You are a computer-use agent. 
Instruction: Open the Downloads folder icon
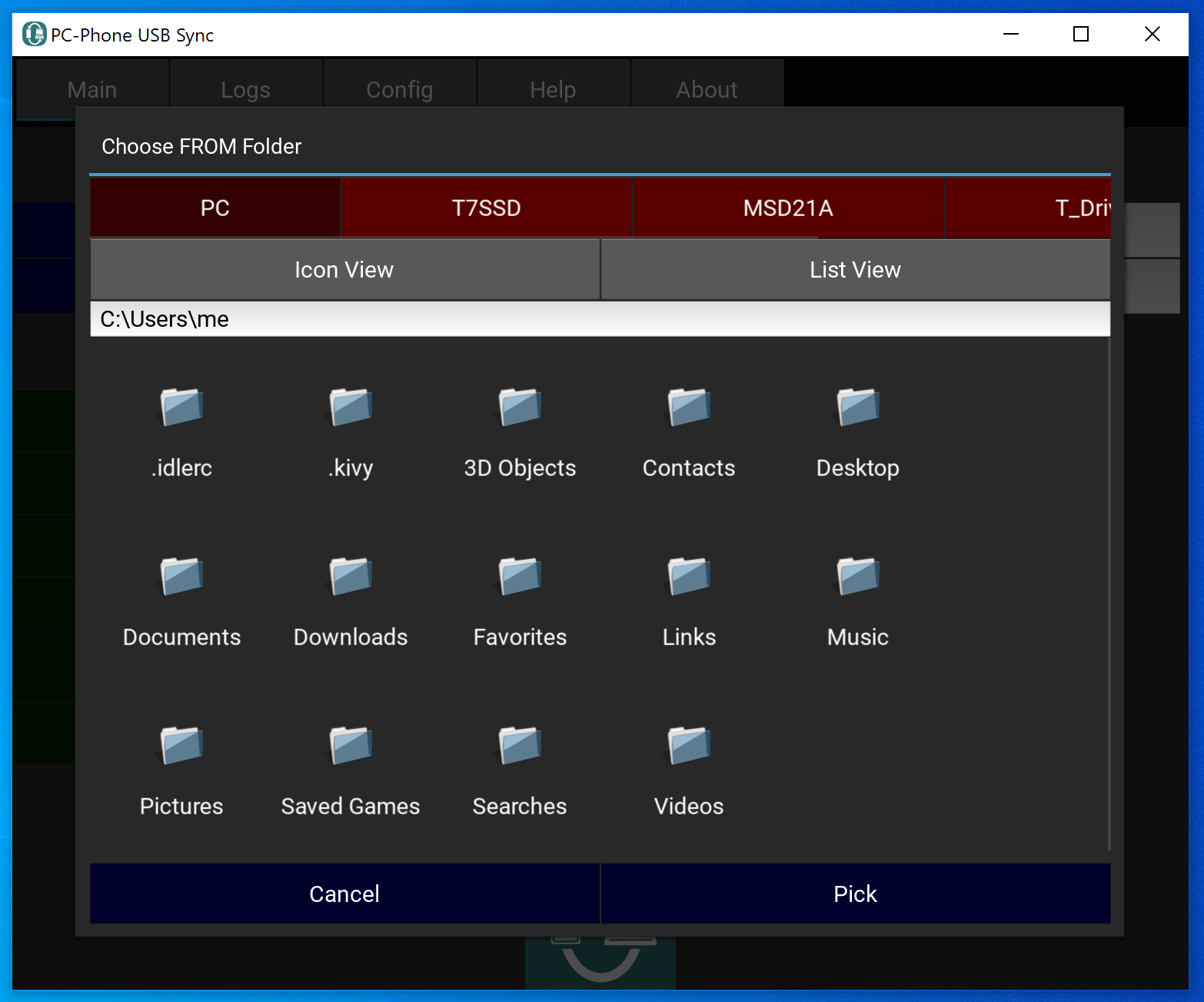(351, 577)
